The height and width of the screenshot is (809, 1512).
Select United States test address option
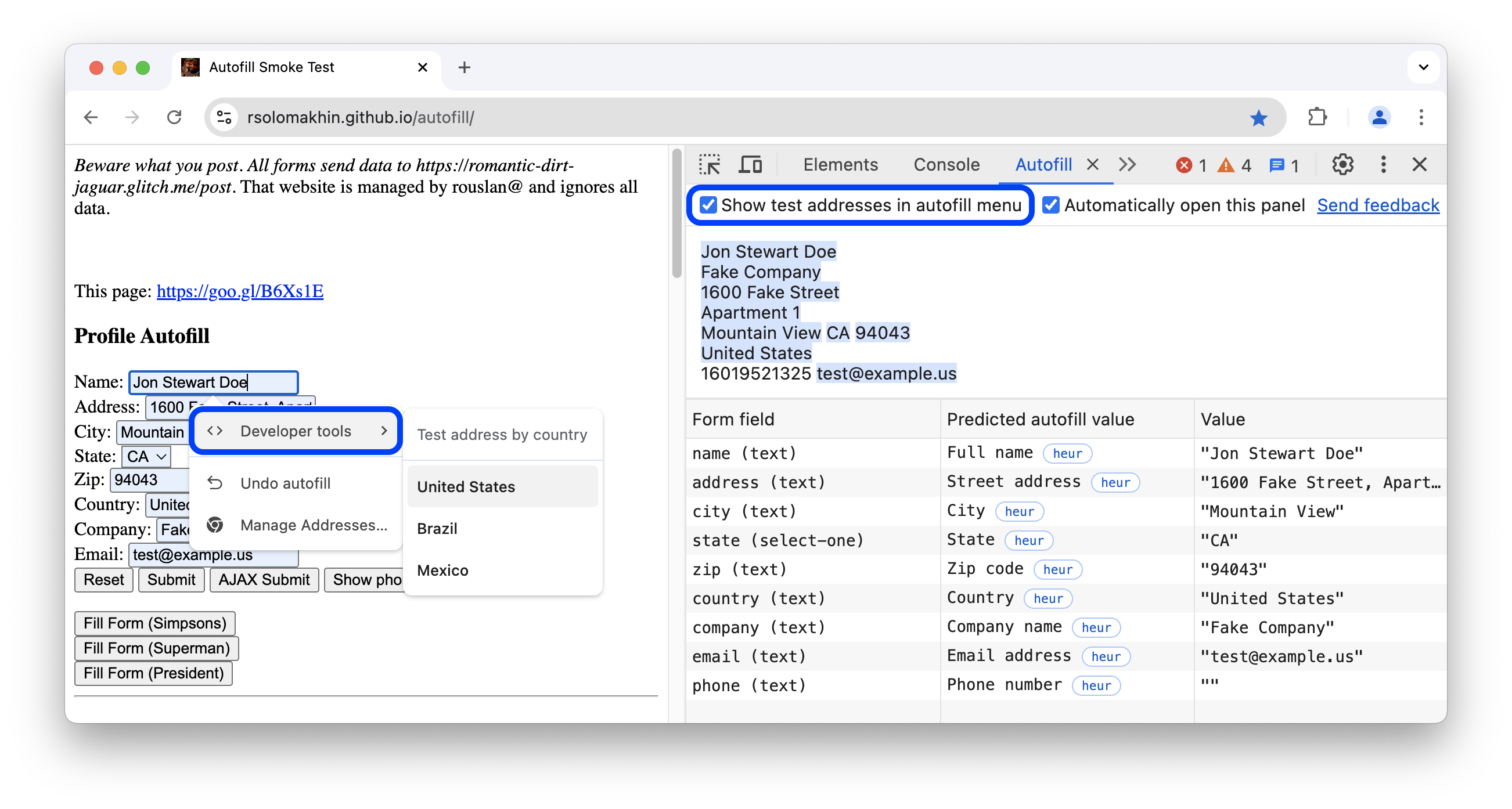tap(467, 487)
